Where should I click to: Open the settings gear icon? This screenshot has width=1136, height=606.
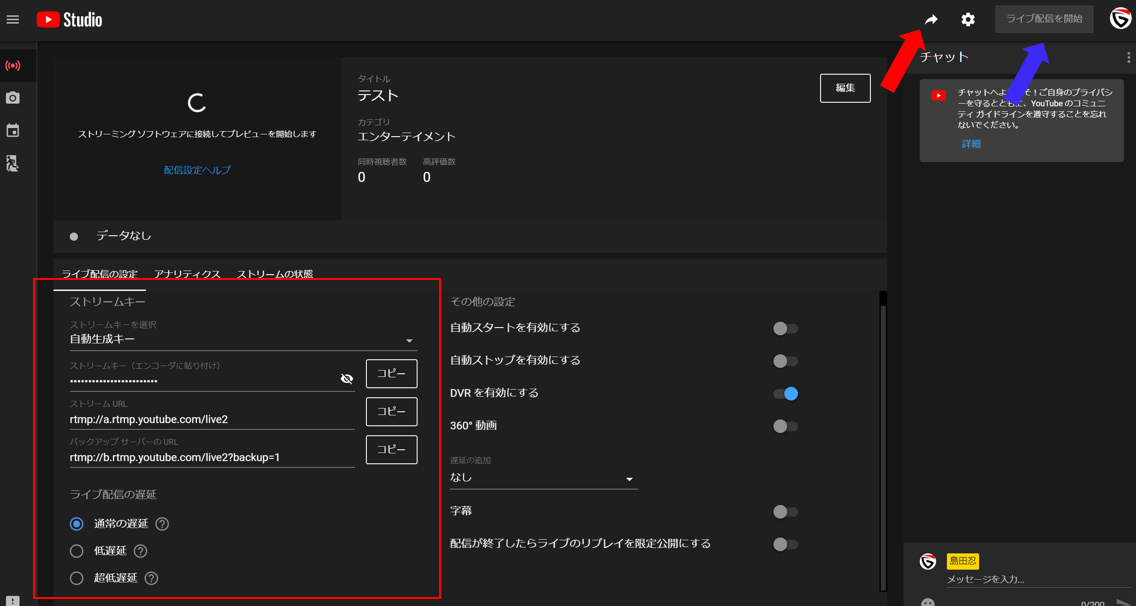pos(968,20)
